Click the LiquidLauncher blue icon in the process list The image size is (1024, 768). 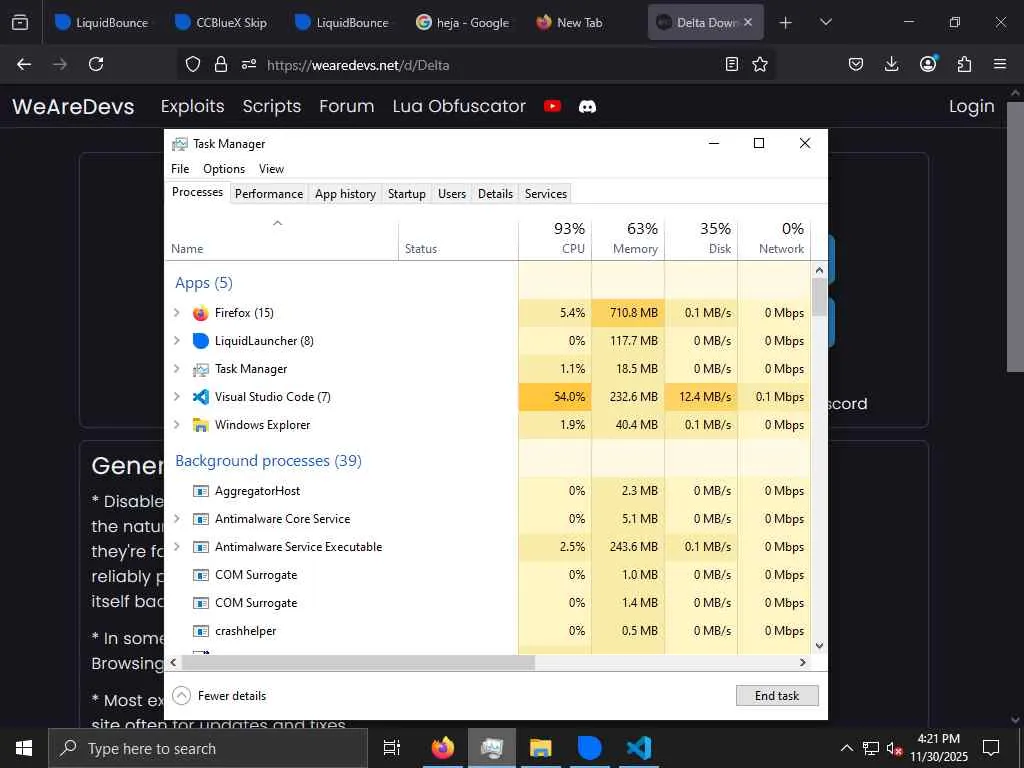[200, 341]
